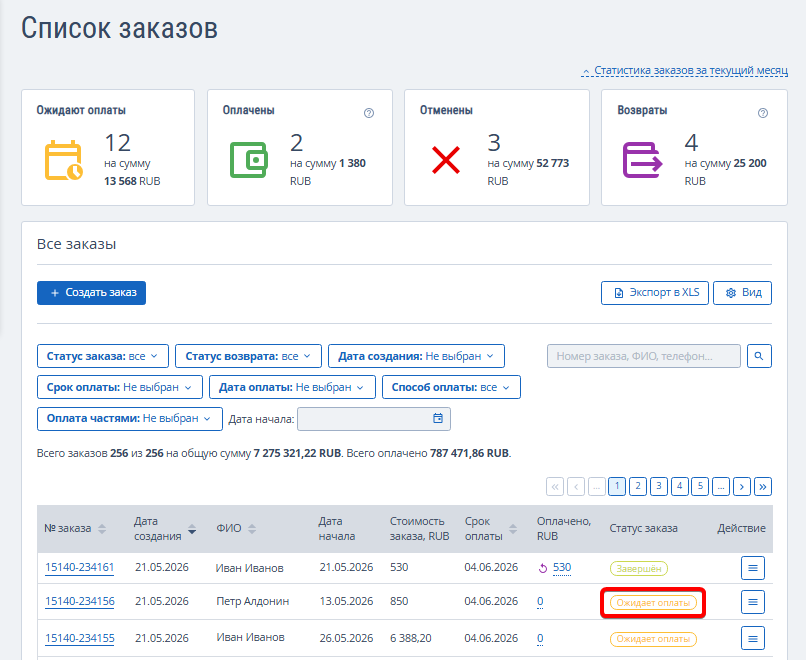Select page 4 in pagination
This screenshot has width=806, height=660.
tap(680, 486)
